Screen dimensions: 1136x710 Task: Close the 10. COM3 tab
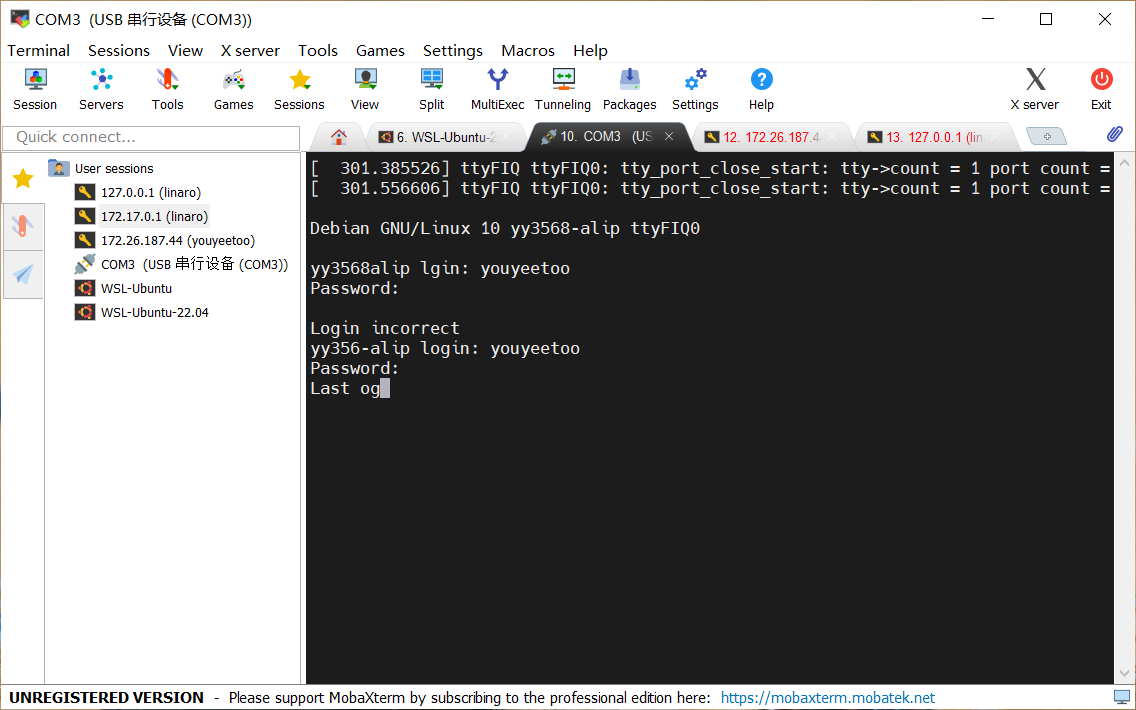tap(669, 137)
